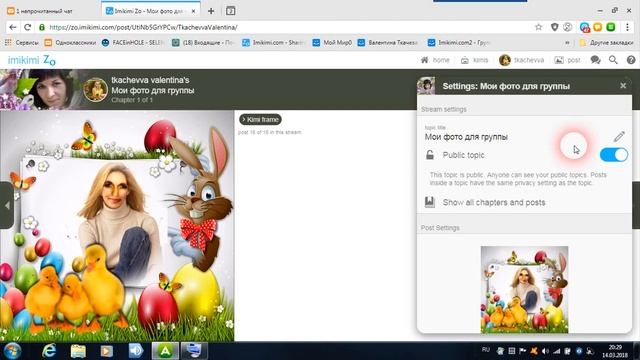
Task: Open the kimis section in the nav bar
Action: click(474, 60)
